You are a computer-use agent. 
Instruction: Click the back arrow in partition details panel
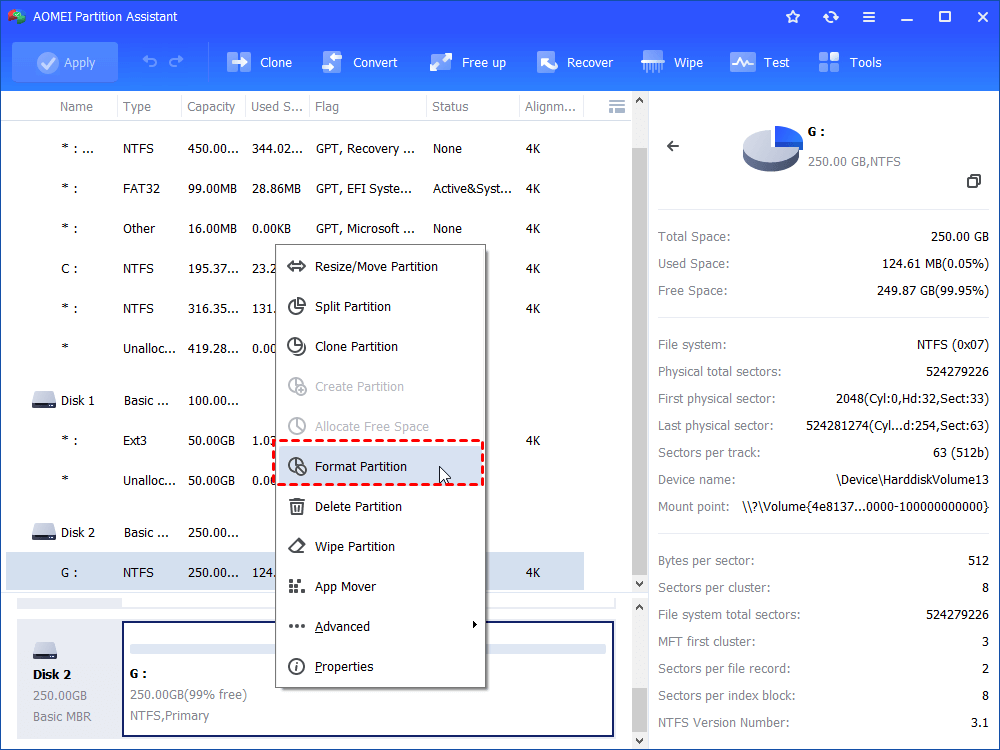point(673,145)
